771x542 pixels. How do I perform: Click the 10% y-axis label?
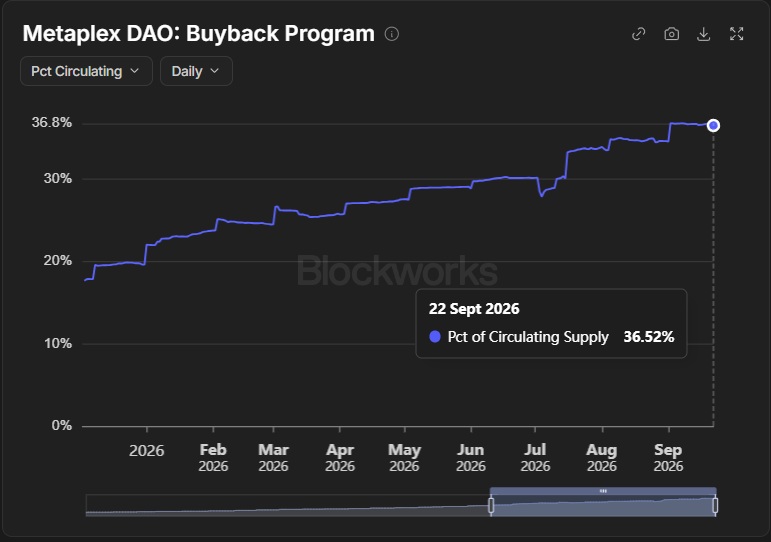click(x=58, y=343)
